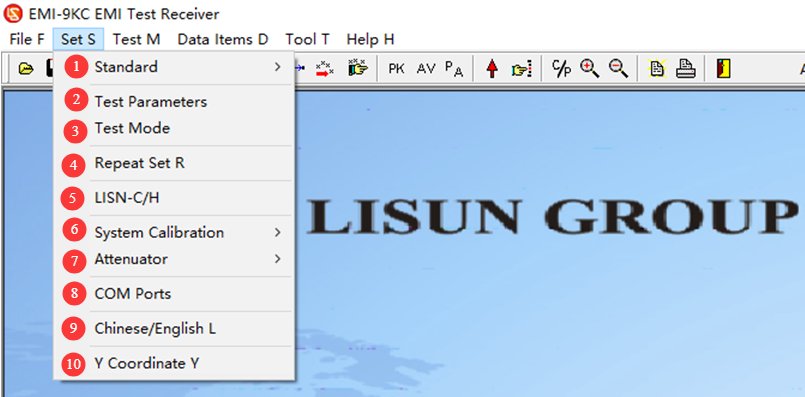Open the Data Items D menu

(223, 40)
